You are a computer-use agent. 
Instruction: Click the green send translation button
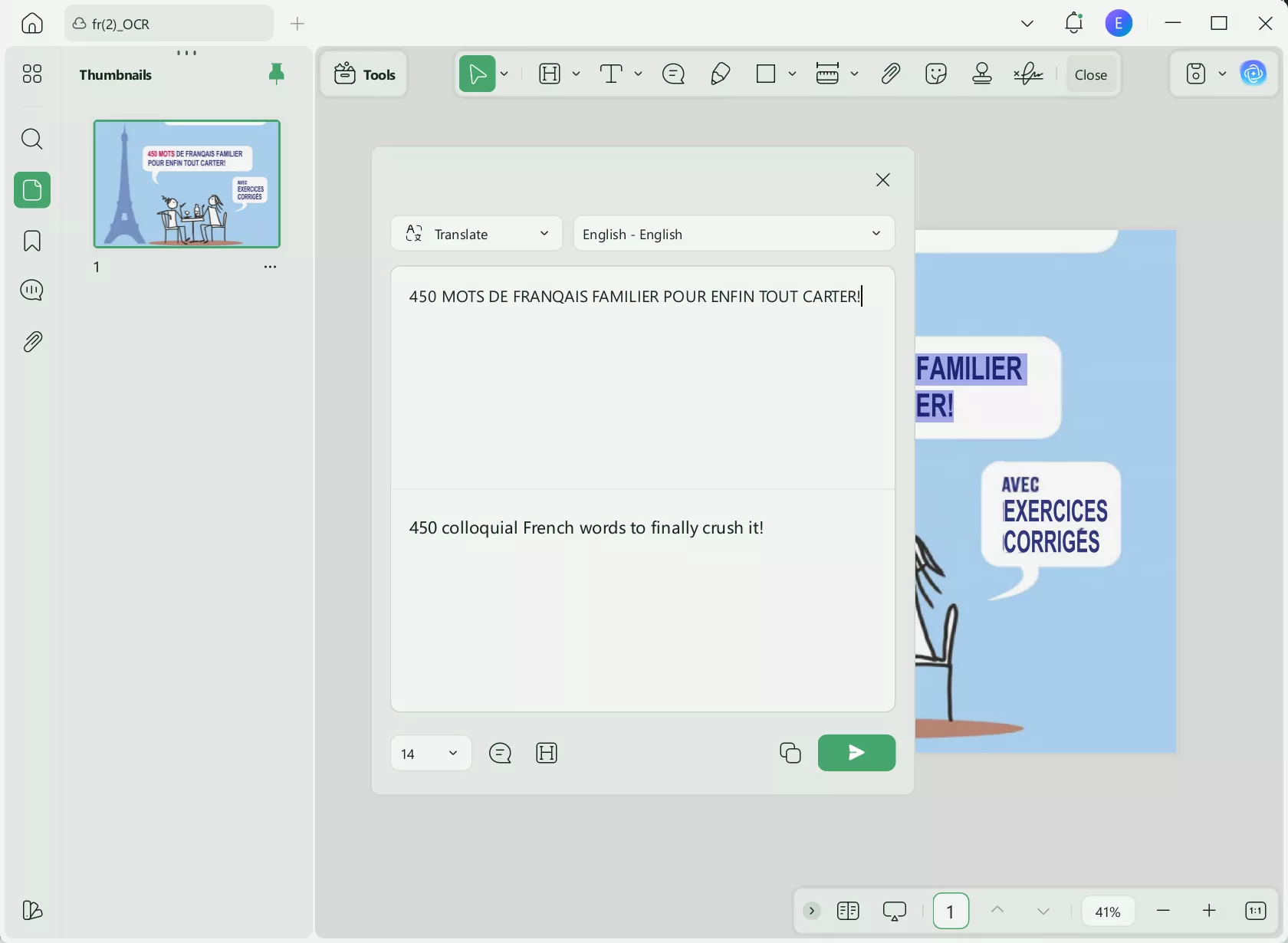(x=856, y=753)
